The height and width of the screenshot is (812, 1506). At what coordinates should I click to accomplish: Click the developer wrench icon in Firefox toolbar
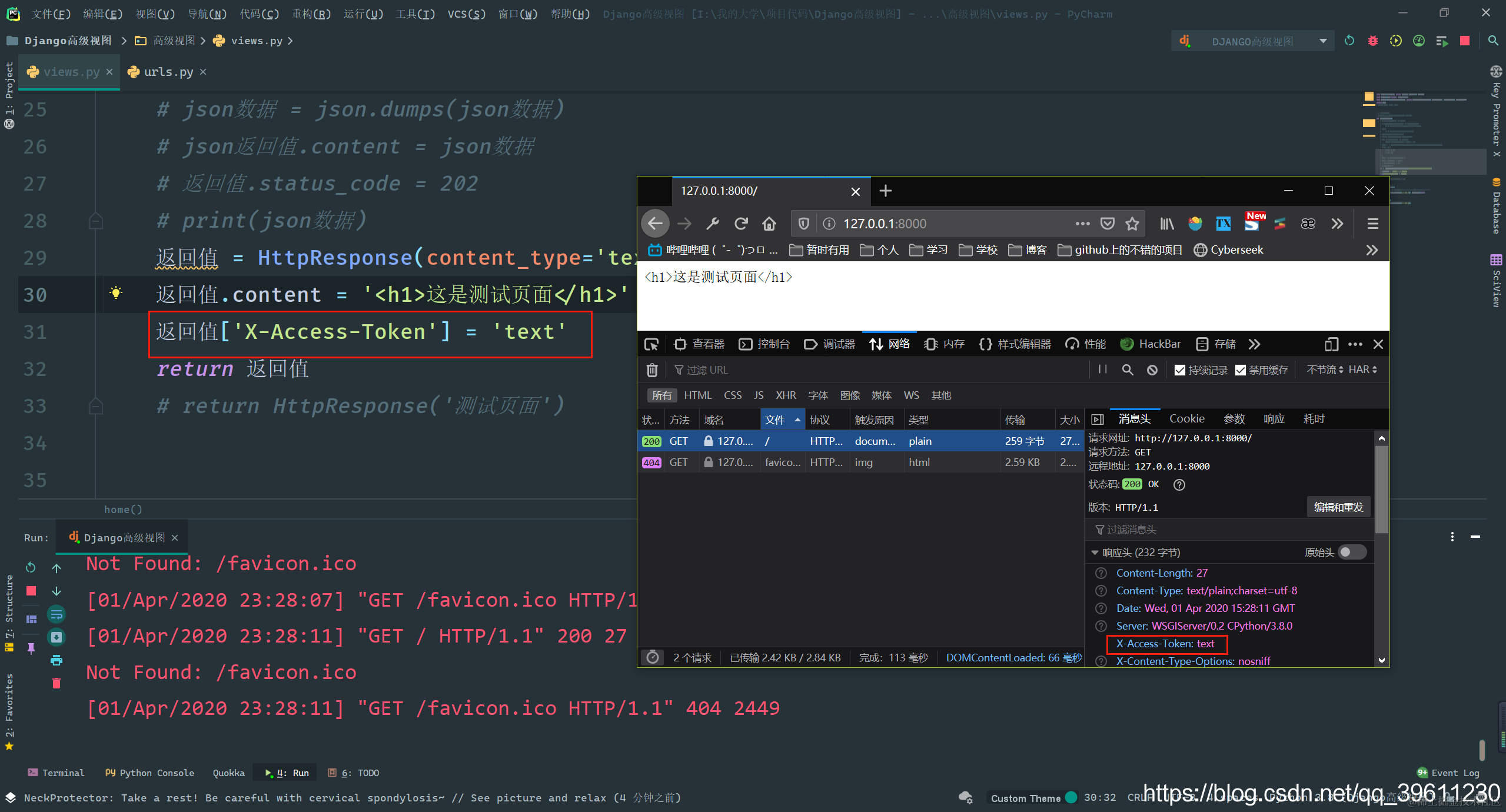tap(713, 224)
